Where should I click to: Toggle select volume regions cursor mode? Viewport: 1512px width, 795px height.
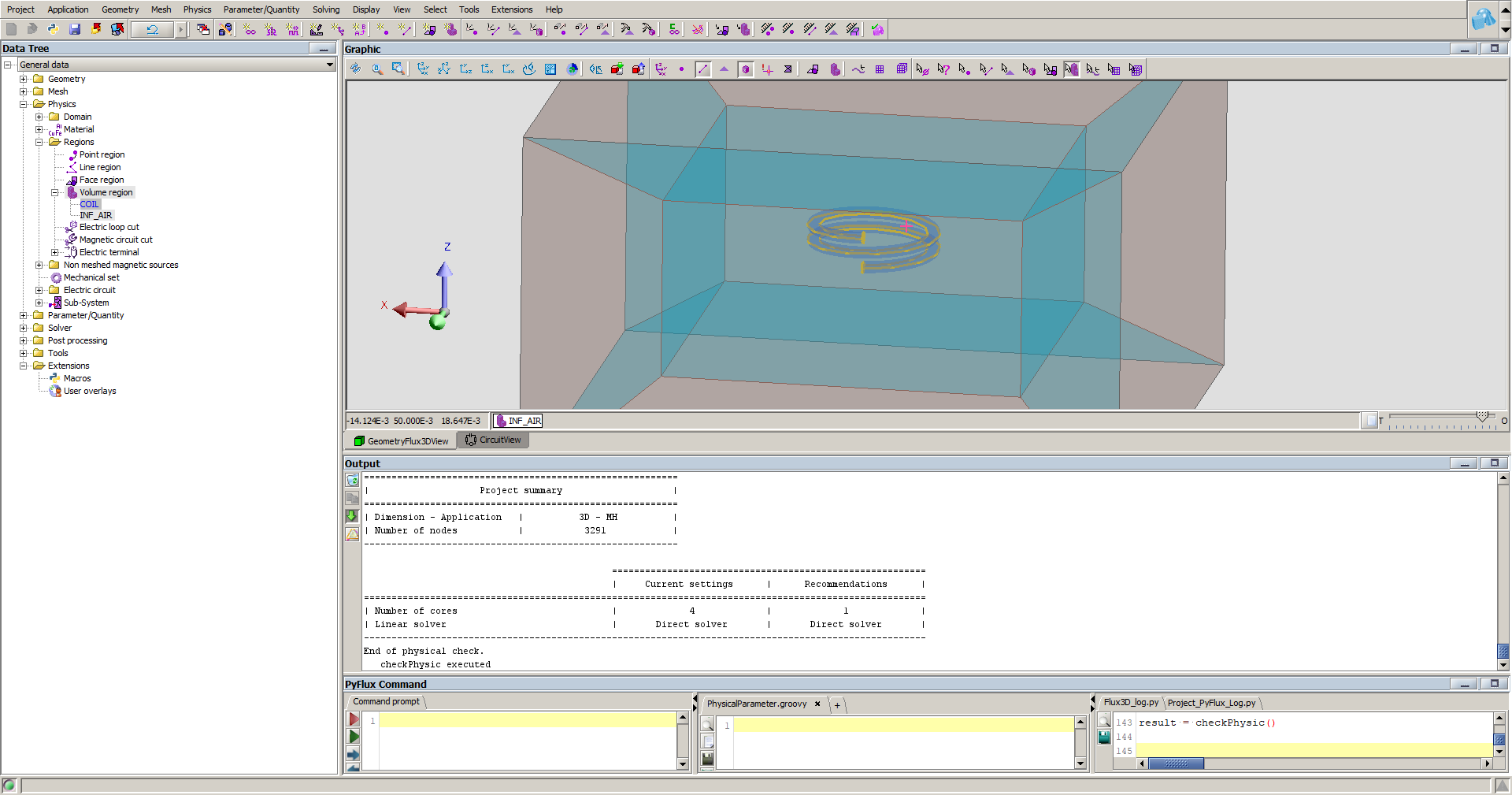point(1072,69)
